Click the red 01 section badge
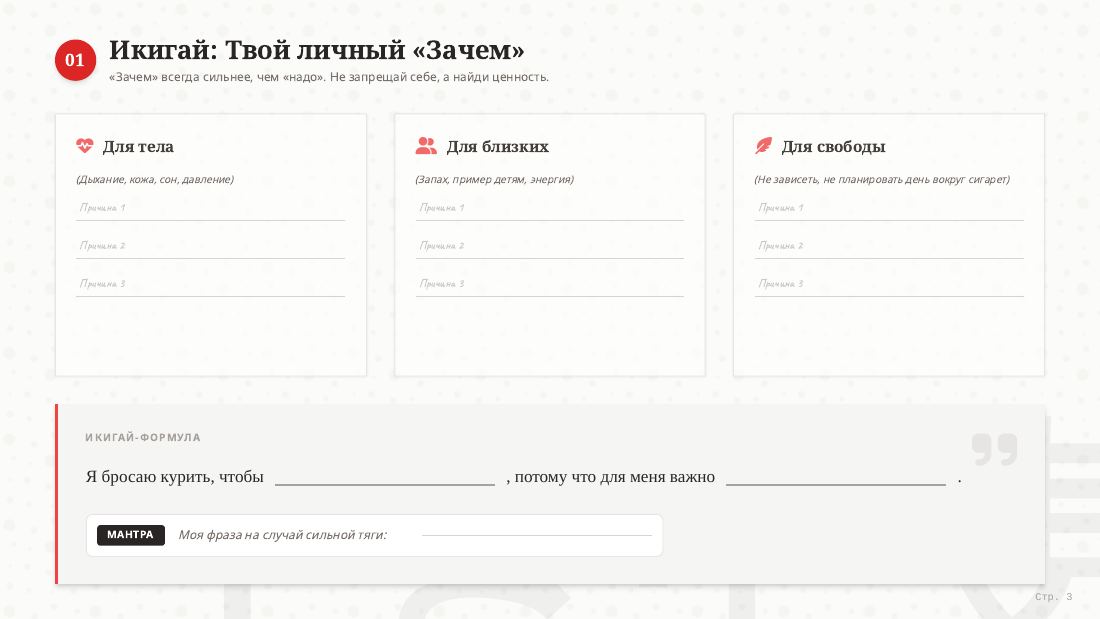The width and height of the screenshot is (1100, 619). [75, 60]
